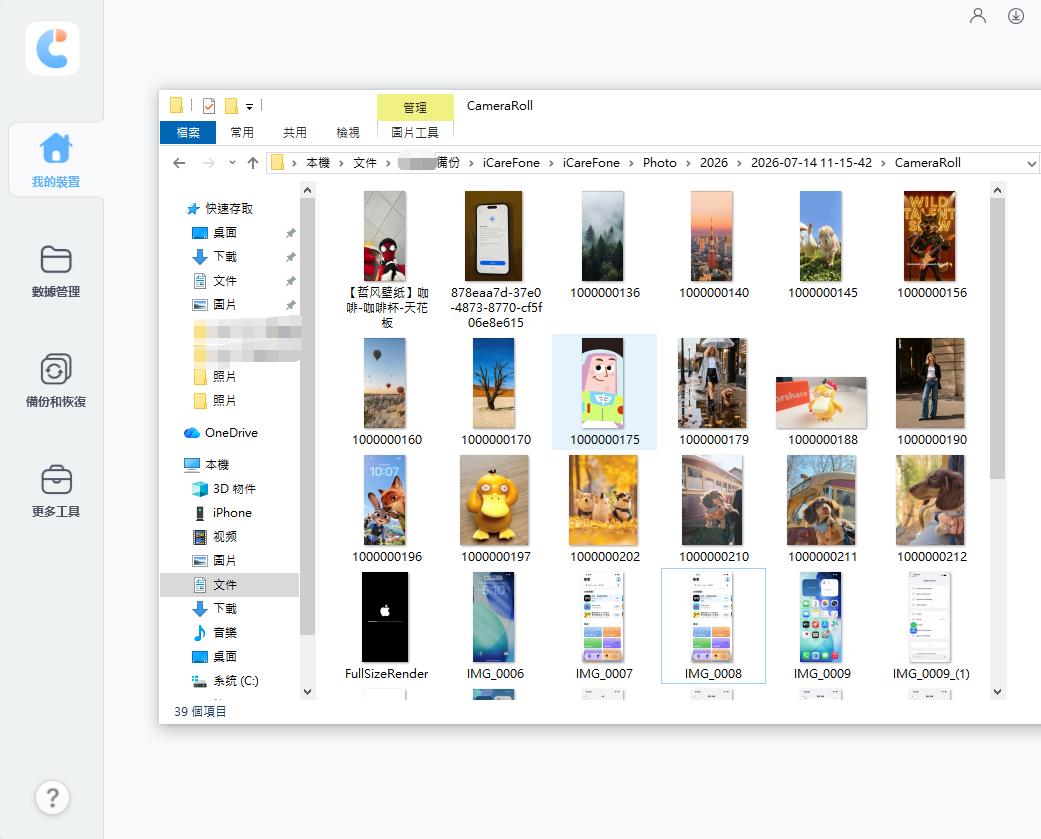This screenshot has width=1041, height=839.
Task: Open the downloads icon at top right
Action: point(1015,16)
